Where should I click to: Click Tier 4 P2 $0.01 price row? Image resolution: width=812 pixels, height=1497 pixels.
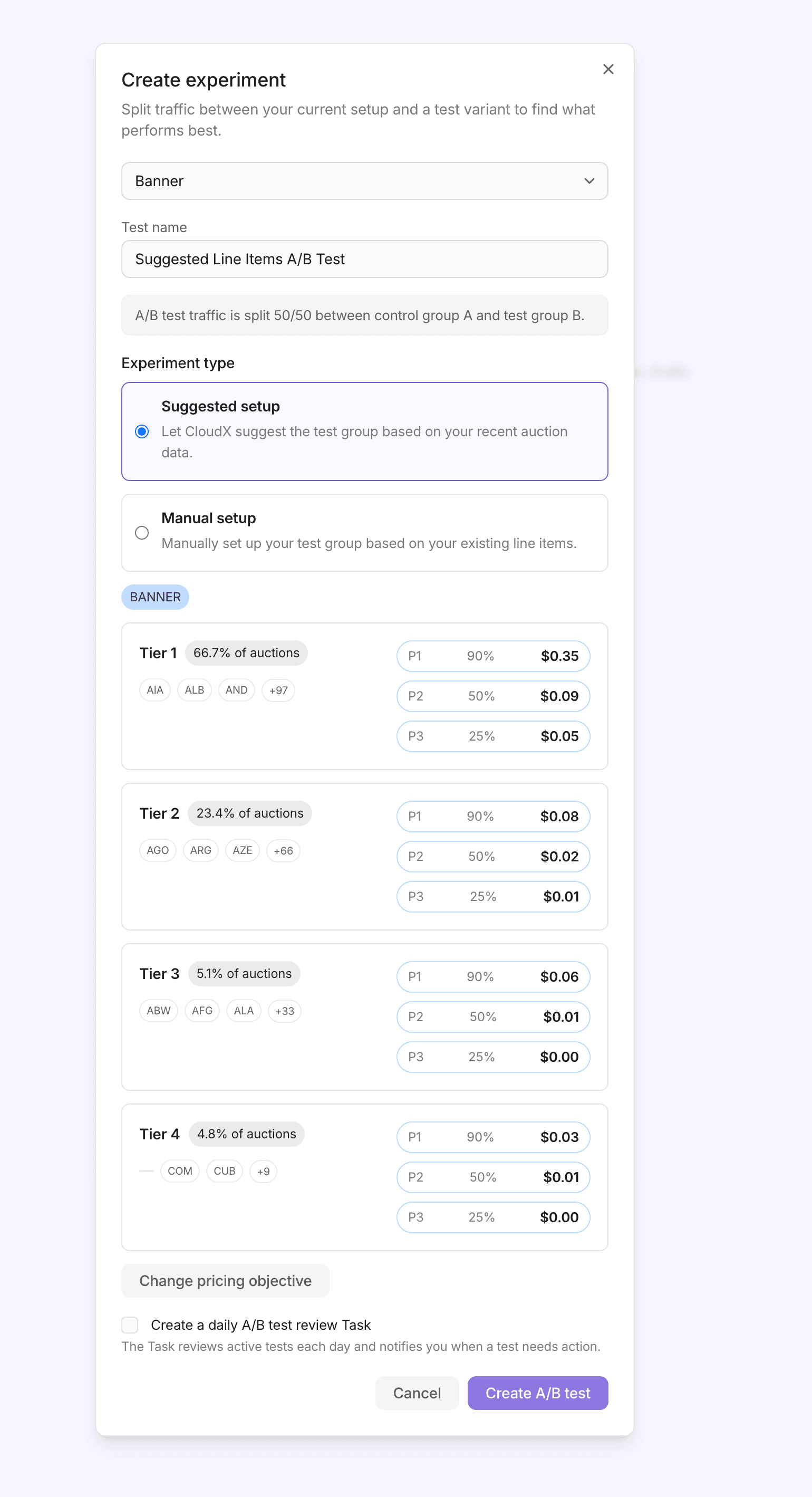(493, 1177)
